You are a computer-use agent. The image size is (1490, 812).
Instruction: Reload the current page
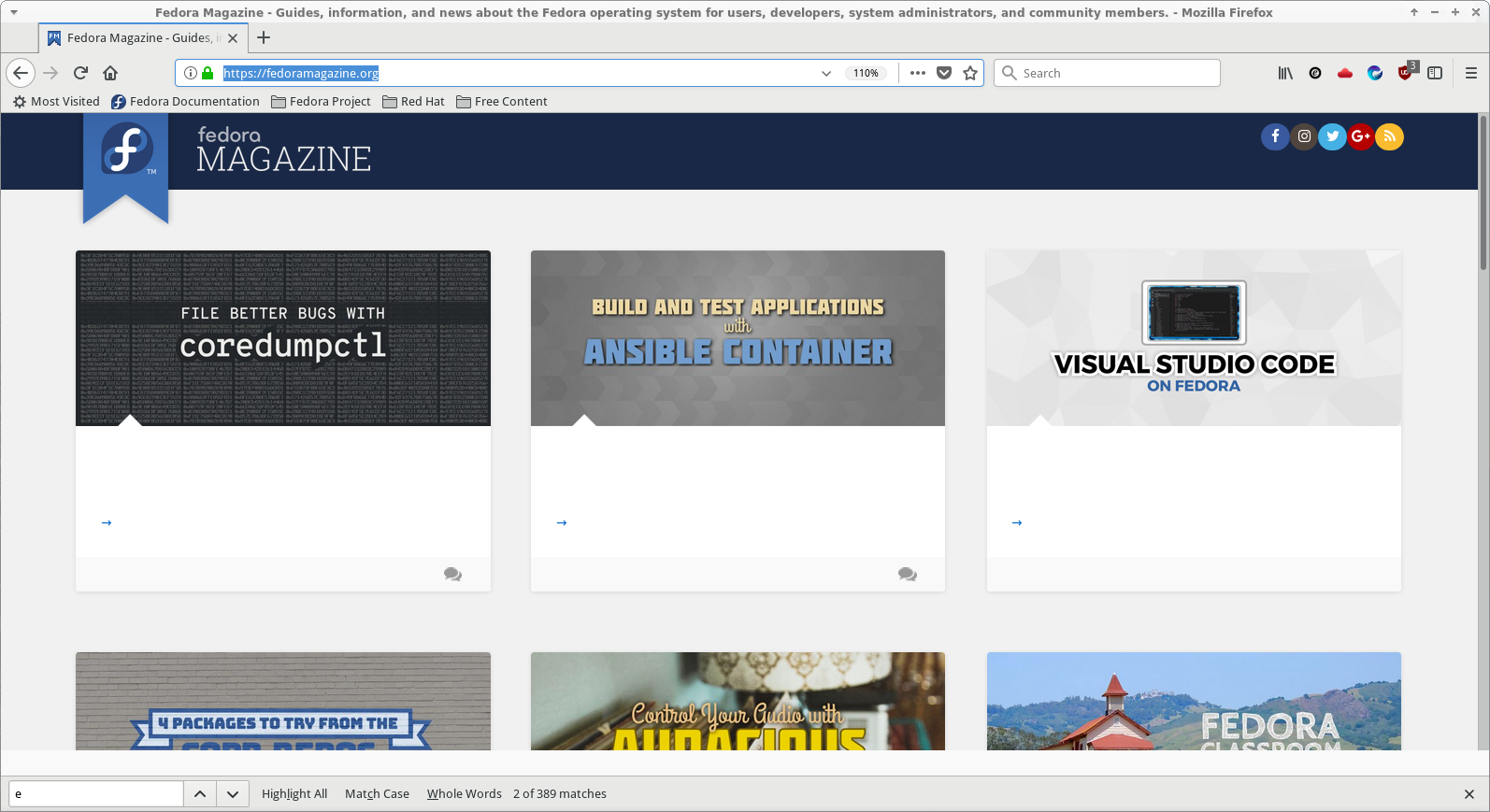click(x=80, y=73)
